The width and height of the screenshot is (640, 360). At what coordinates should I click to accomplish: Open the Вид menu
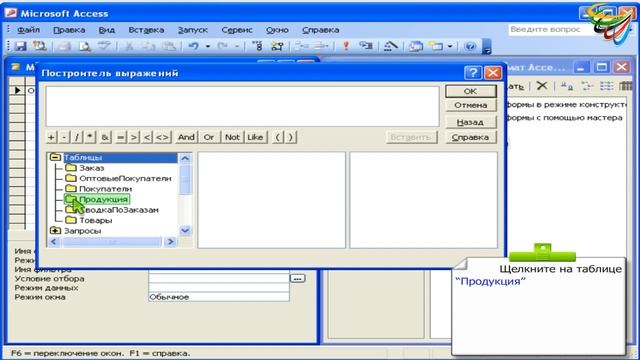107,30
